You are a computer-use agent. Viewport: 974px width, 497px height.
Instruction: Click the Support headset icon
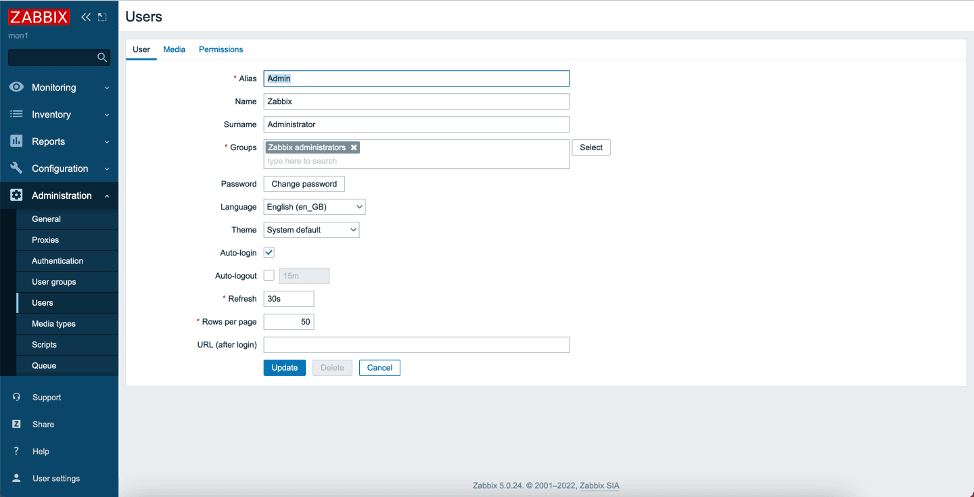[17, 398]
